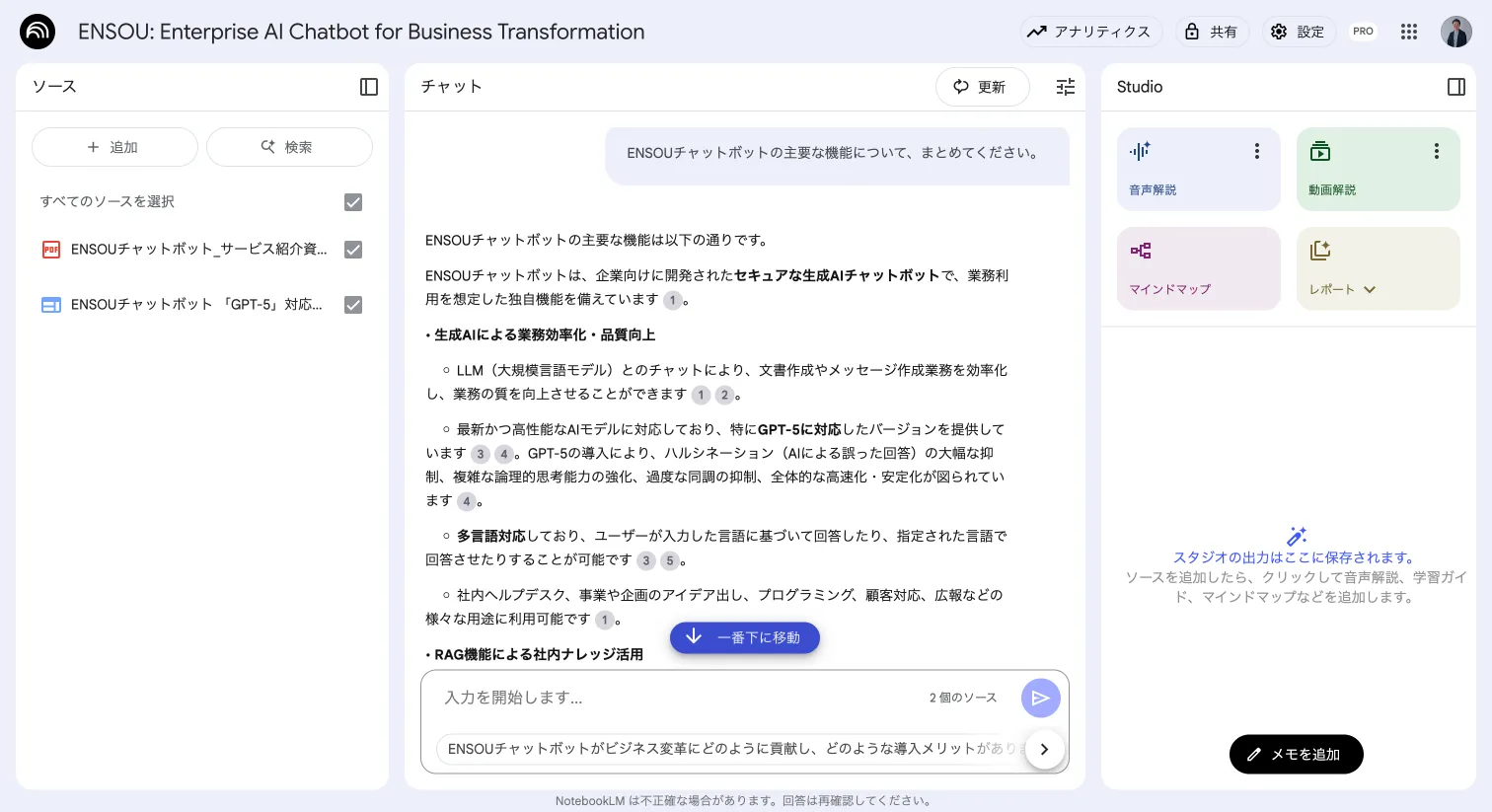
Task: Open the more options menu on 音声解説 card
Action: pyautogui.click(x=1257, y=151)
